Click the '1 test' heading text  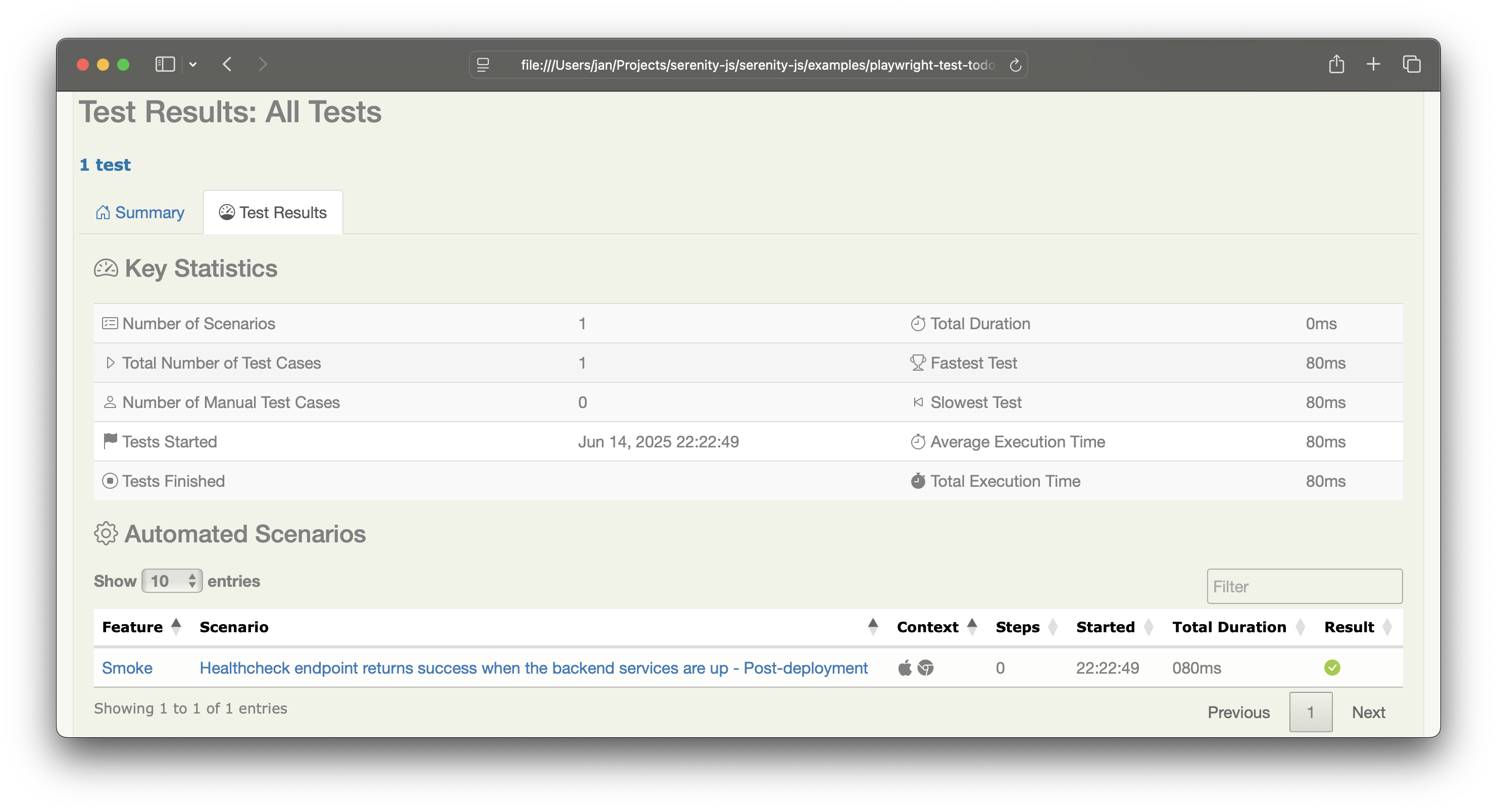[105, 165]
